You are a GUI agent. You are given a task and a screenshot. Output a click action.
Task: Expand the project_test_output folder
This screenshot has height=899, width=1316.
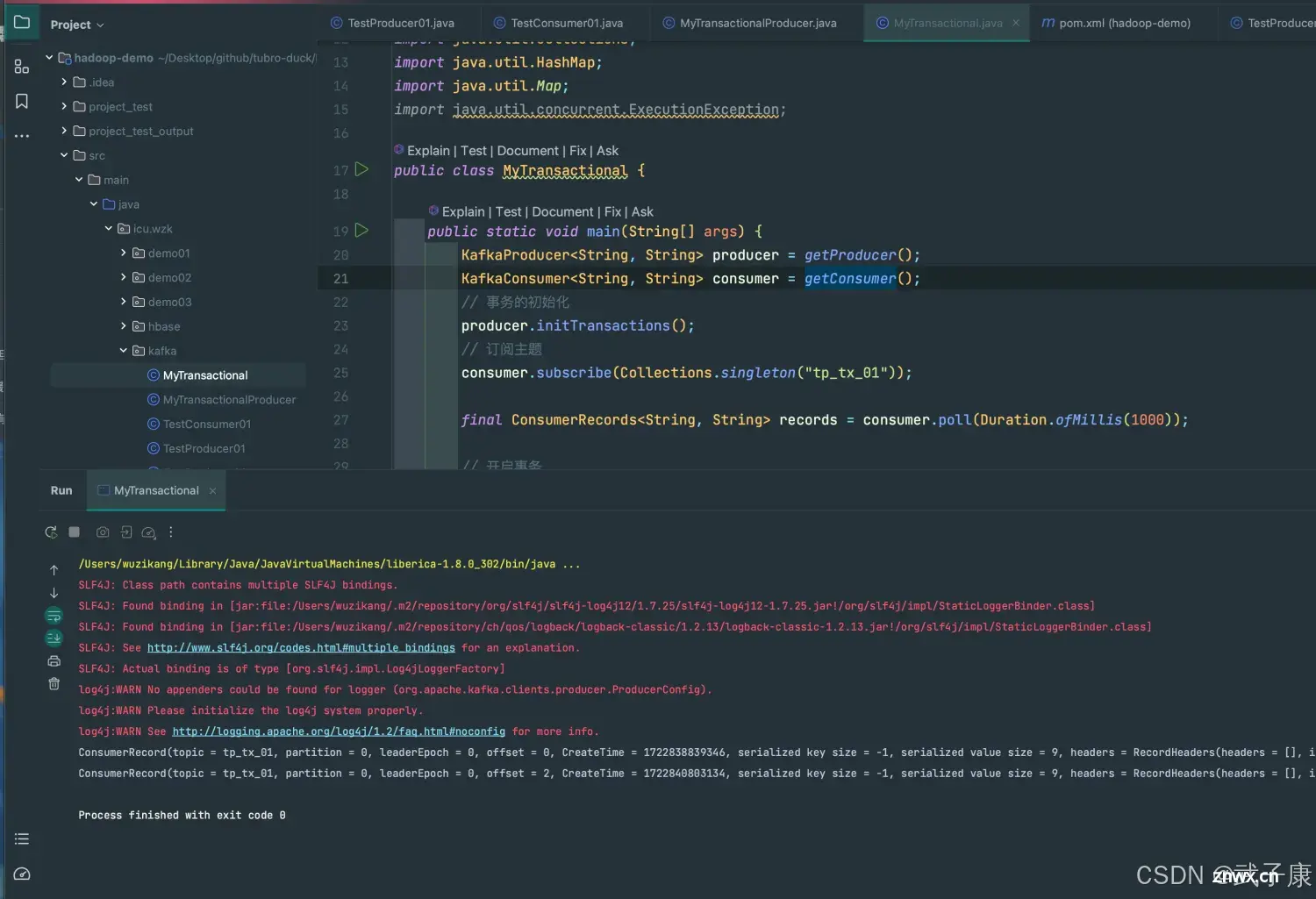[x=64, y=132]
